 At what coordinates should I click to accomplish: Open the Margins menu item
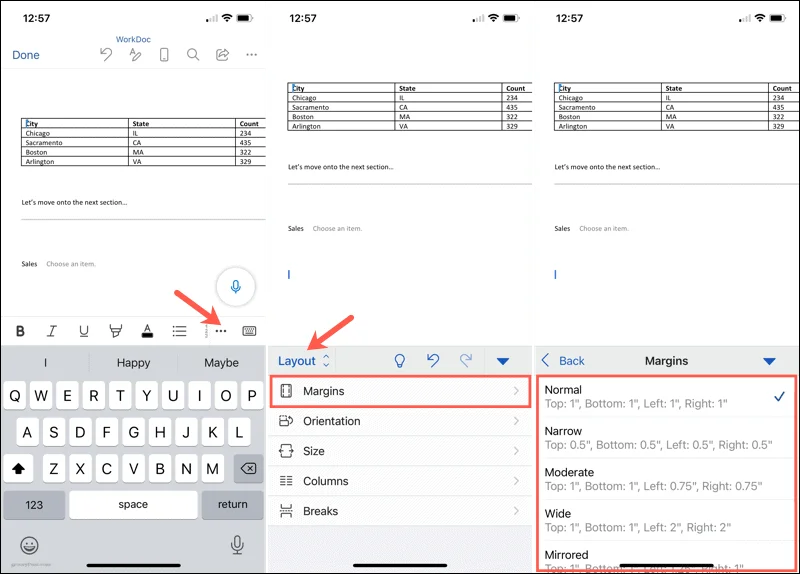pyautogui.click(x=400, y=391)
